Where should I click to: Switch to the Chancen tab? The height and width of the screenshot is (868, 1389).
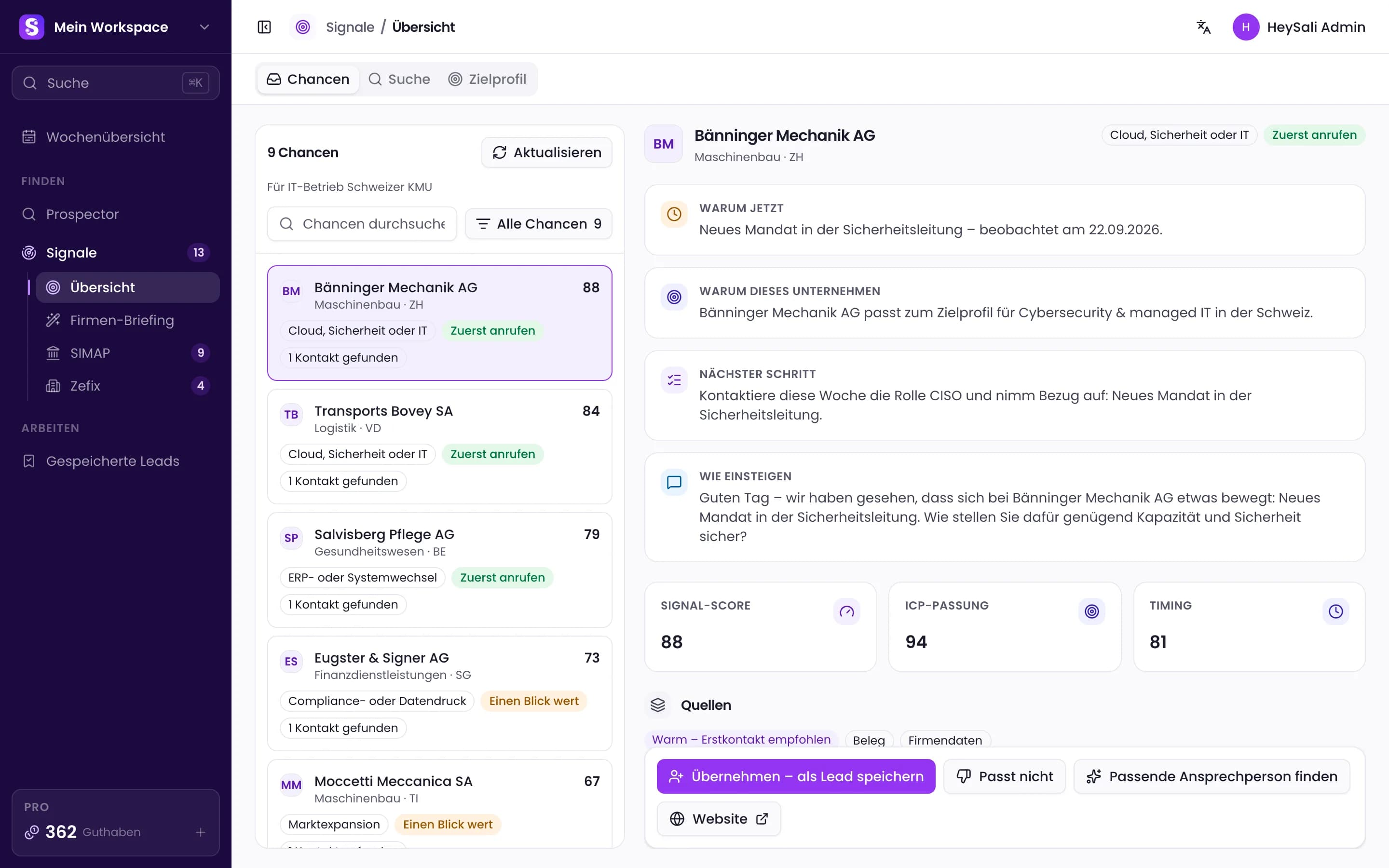click(x=308, y=79)
